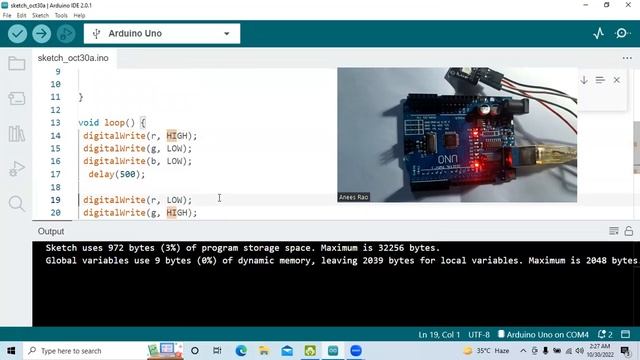Open the Sketchbook folder panel
This screenshot has height=360, width=640.
tap(16, 64)
